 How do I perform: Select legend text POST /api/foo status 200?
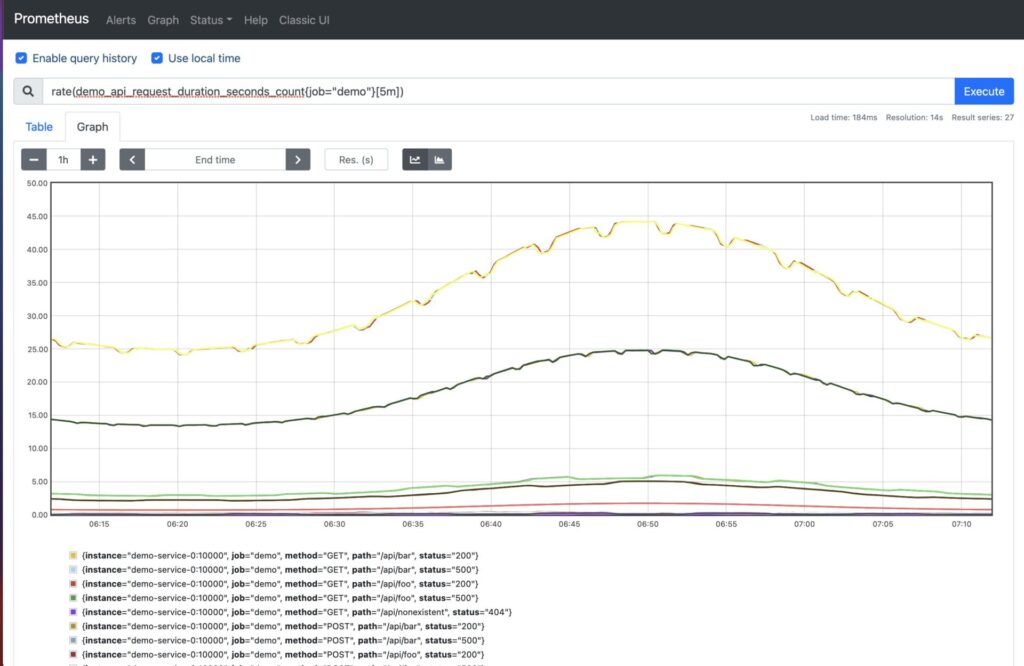click(283, 654)
